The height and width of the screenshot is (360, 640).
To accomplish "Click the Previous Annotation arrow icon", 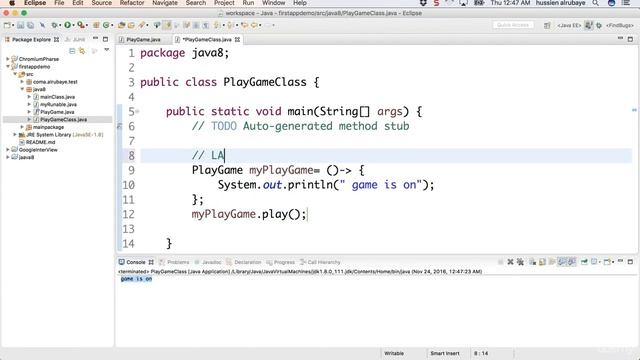I will (x=229, y=25).
